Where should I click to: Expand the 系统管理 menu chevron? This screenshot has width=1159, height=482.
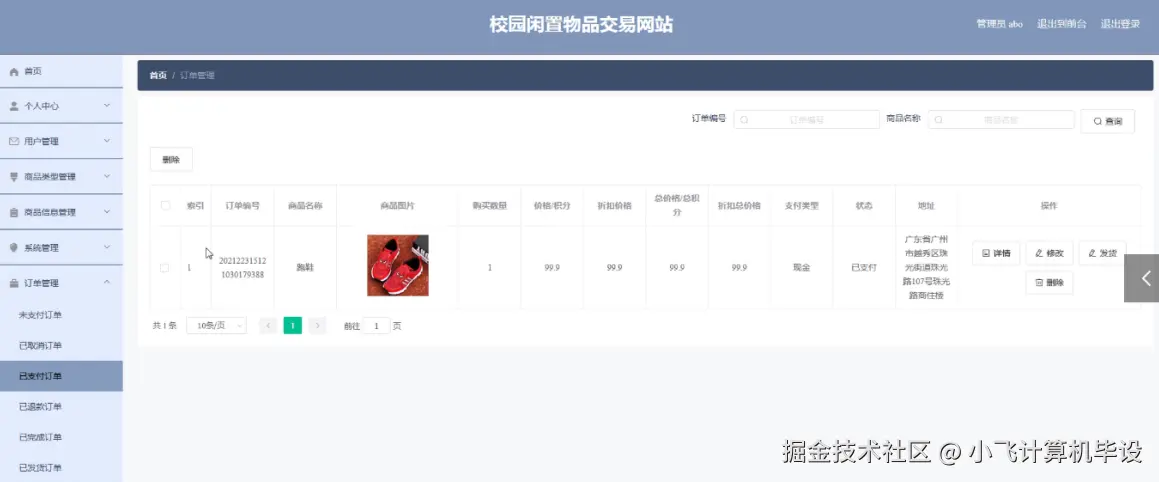pos(107,248)
